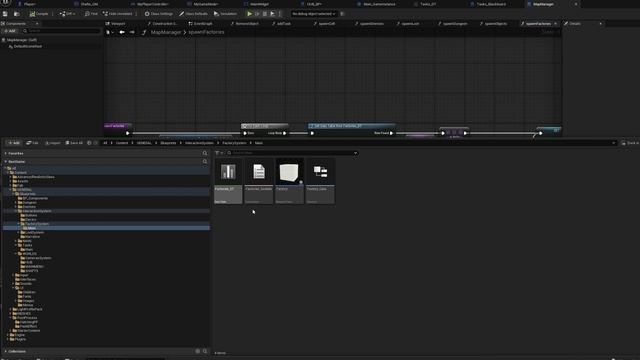Switch to the Viewport tab

[x=116, y=24]
